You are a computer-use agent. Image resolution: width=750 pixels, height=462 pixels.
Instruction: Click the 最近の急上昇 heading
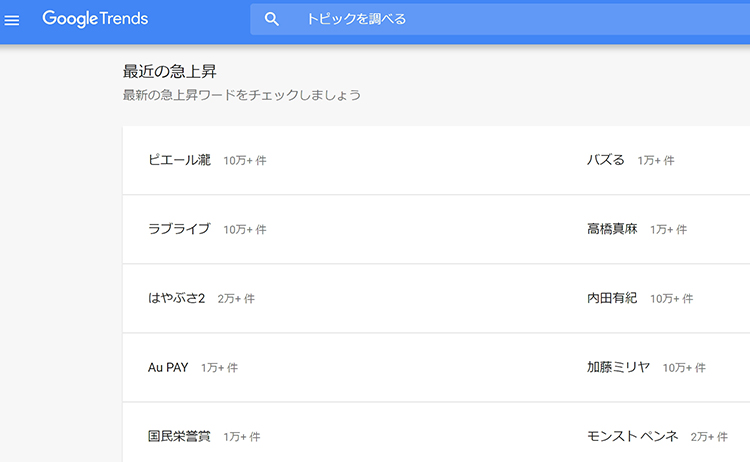point(170,72)
